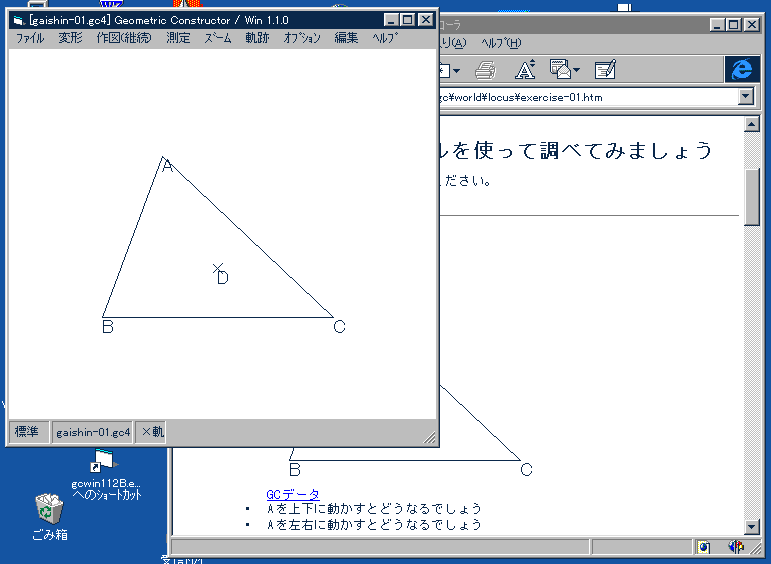Open the ごみ箱 recycle bin icon
The width and height of the screenshot is (771, 564).
point(49,509)
